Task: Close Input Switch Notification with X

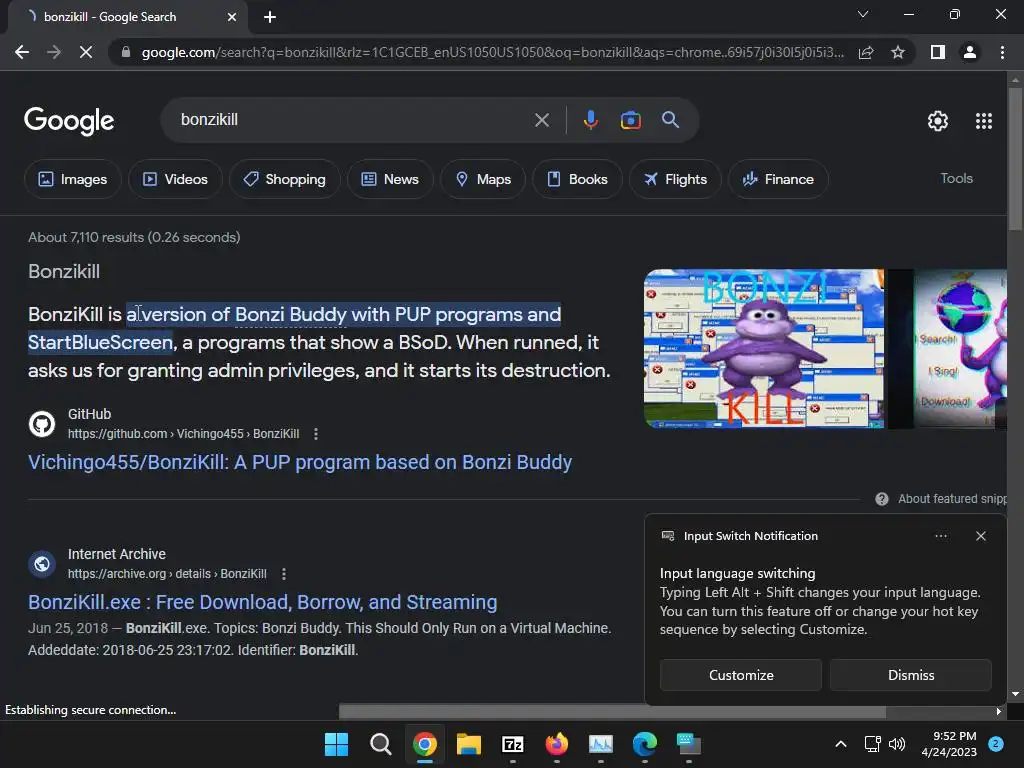Action: point(981,536)
